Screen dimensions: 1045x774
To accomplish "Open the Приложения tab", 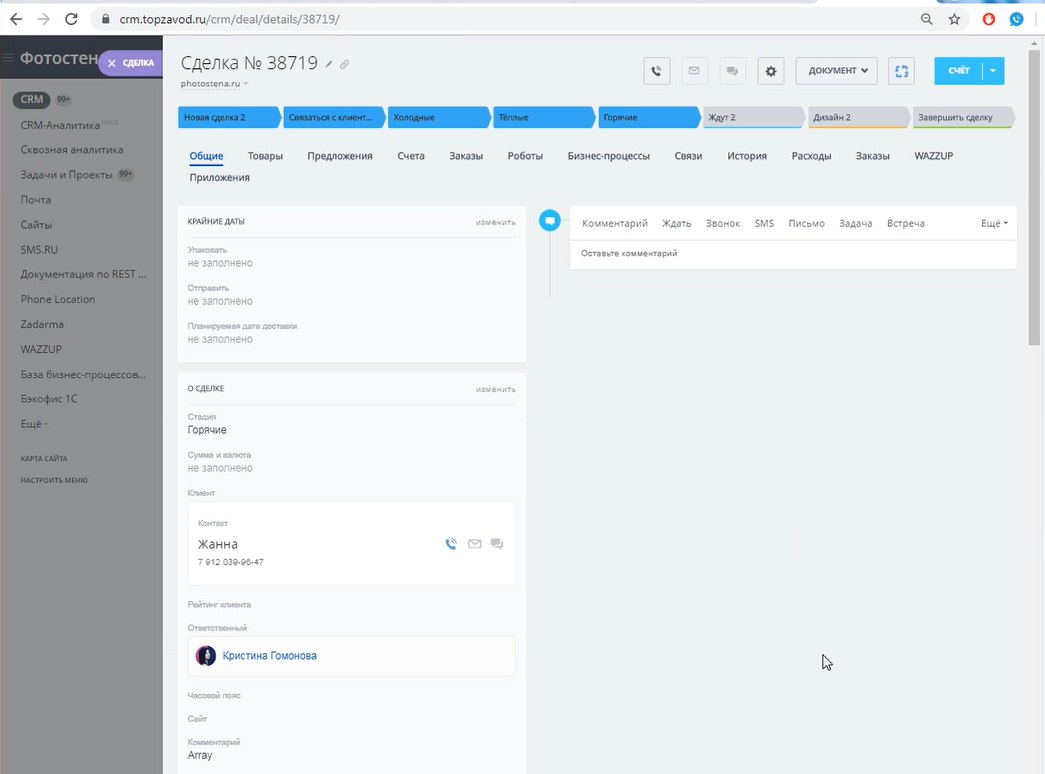I will pyautogui.click(x=219, y=178).
